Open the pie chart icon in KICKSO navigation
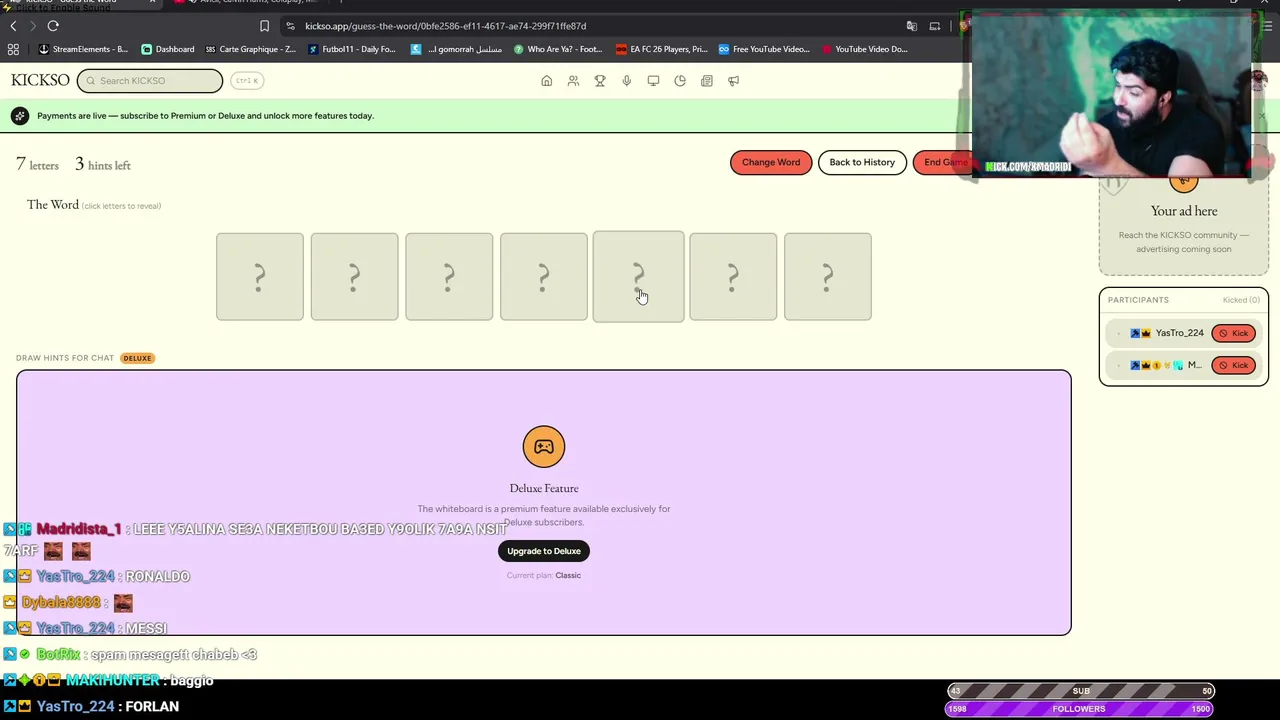The width and height of the screenshot is (1280, 720). [680, 81]
